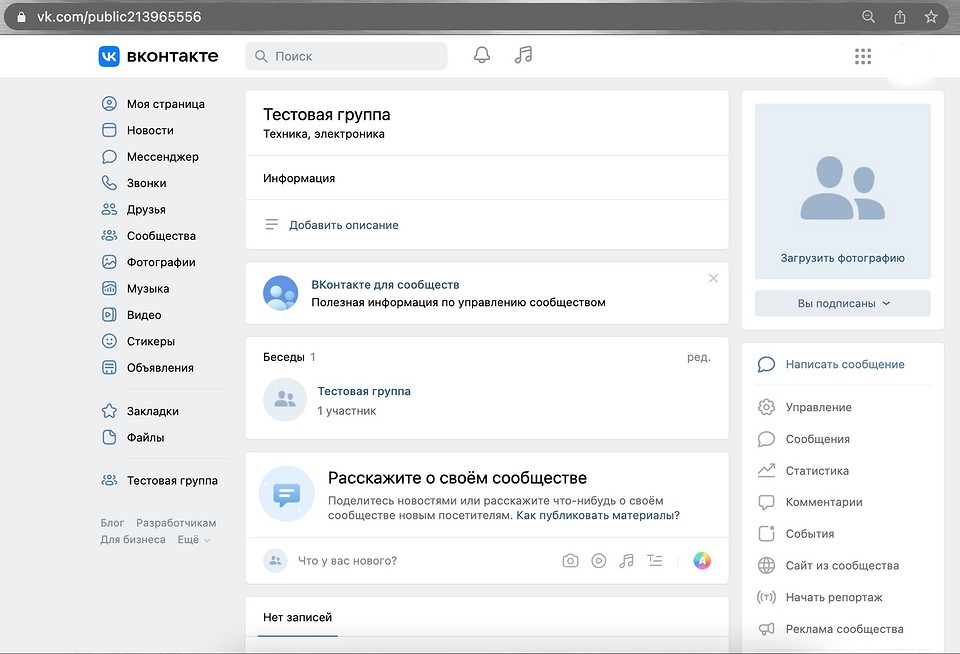Click the Статистика chart icon

(766, 470)
